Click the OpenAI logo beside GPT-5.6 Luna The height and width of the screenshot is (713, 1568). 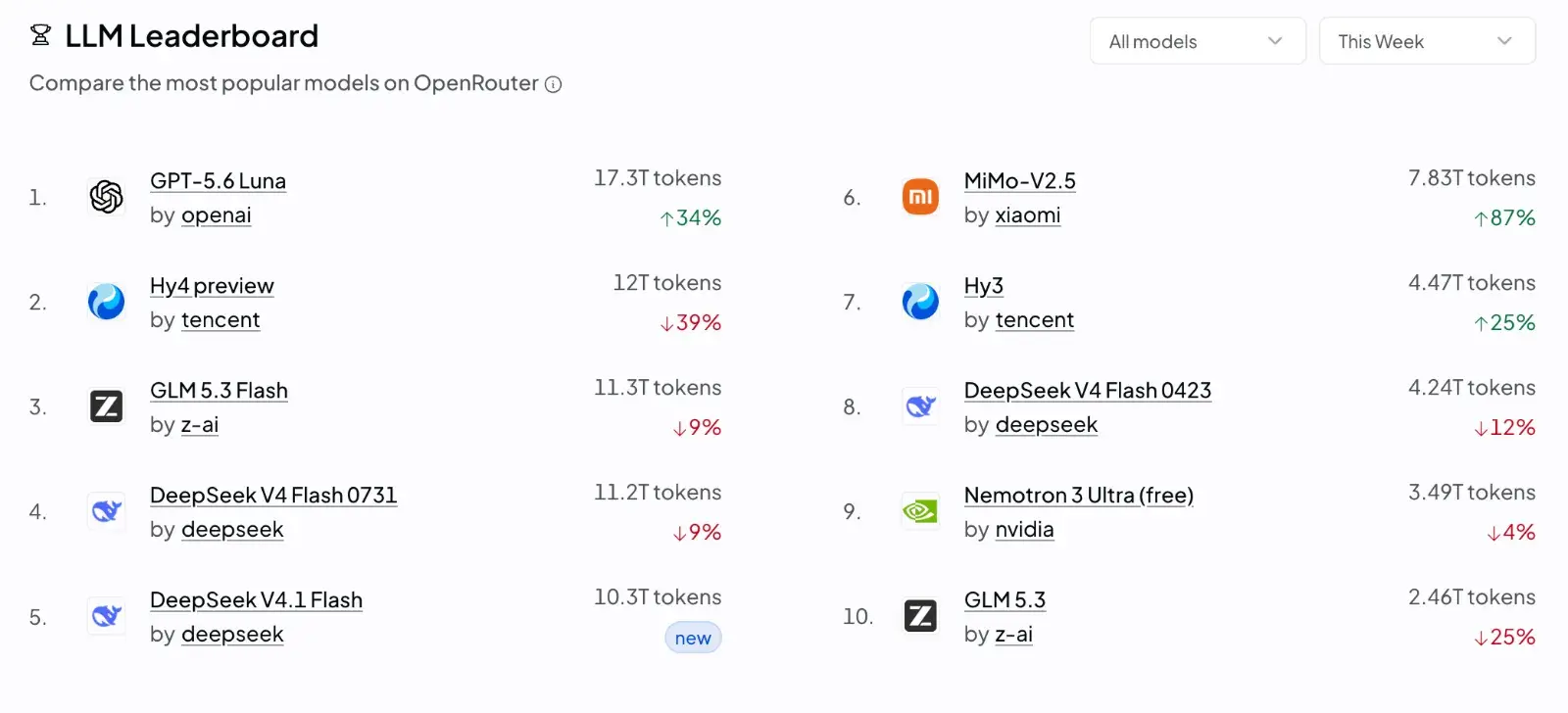click(106, 197)
